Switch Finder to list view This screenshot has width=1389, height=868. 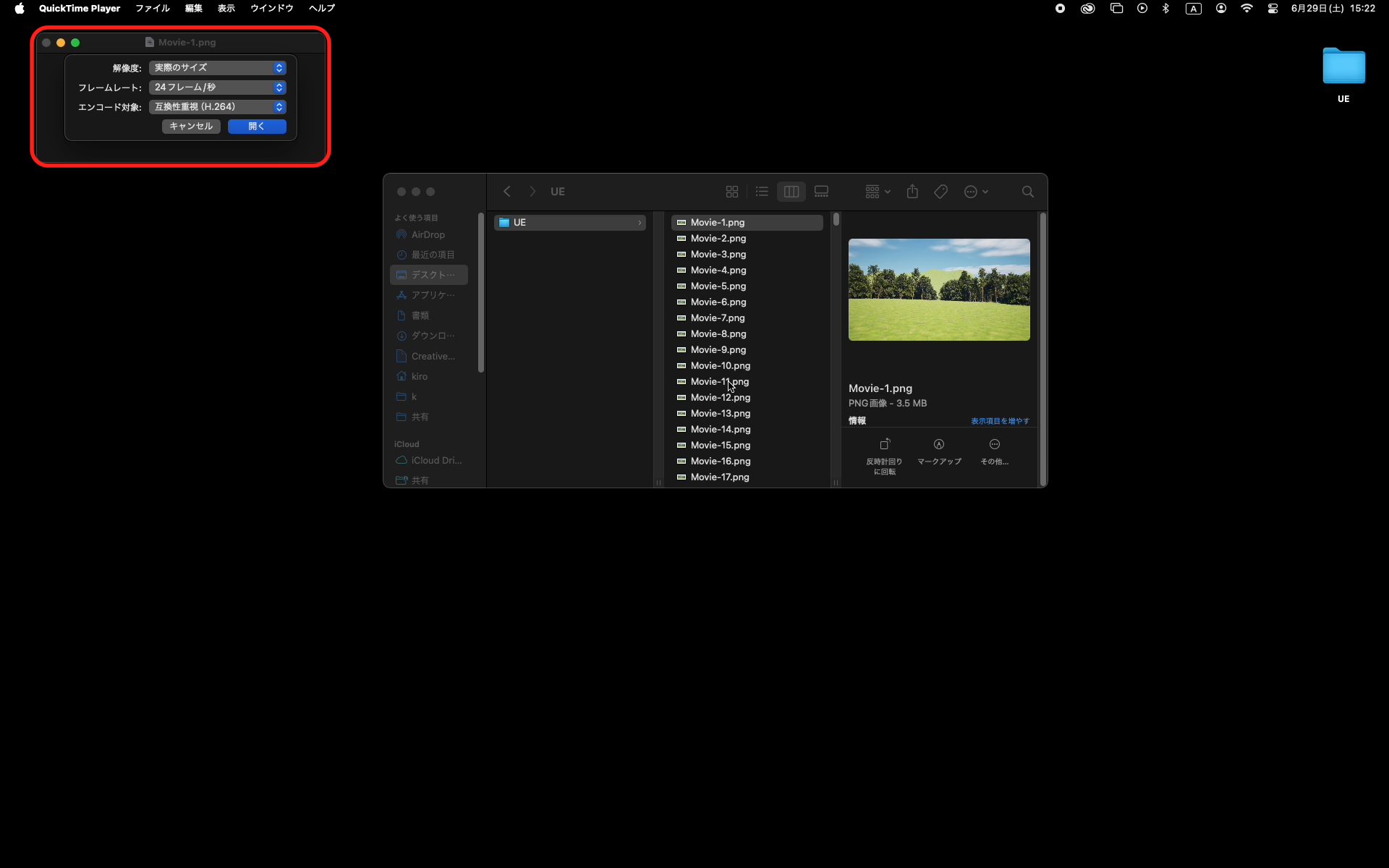(x=762, y=192)
